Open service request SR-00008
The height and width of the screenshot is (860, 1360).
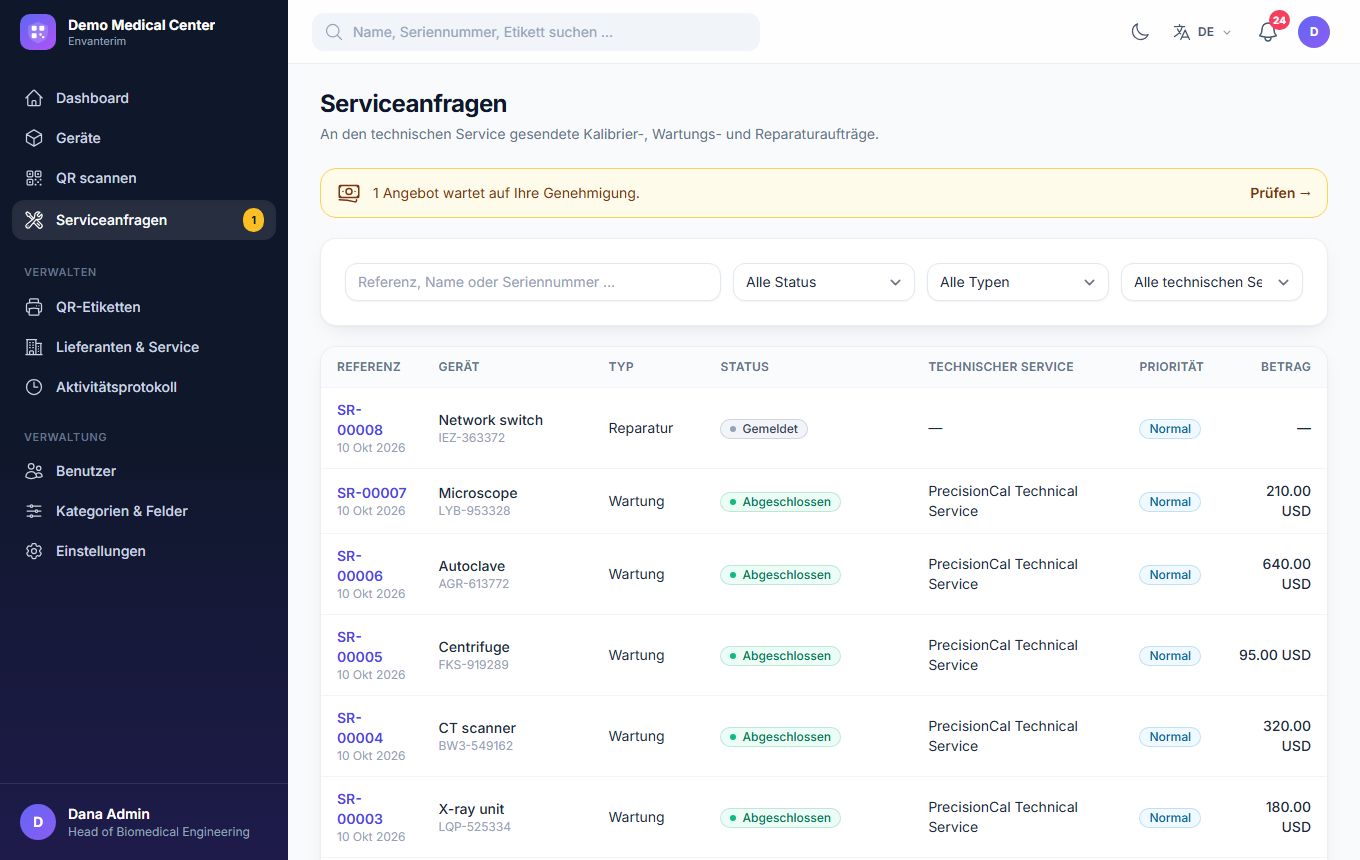click(360, 420)
